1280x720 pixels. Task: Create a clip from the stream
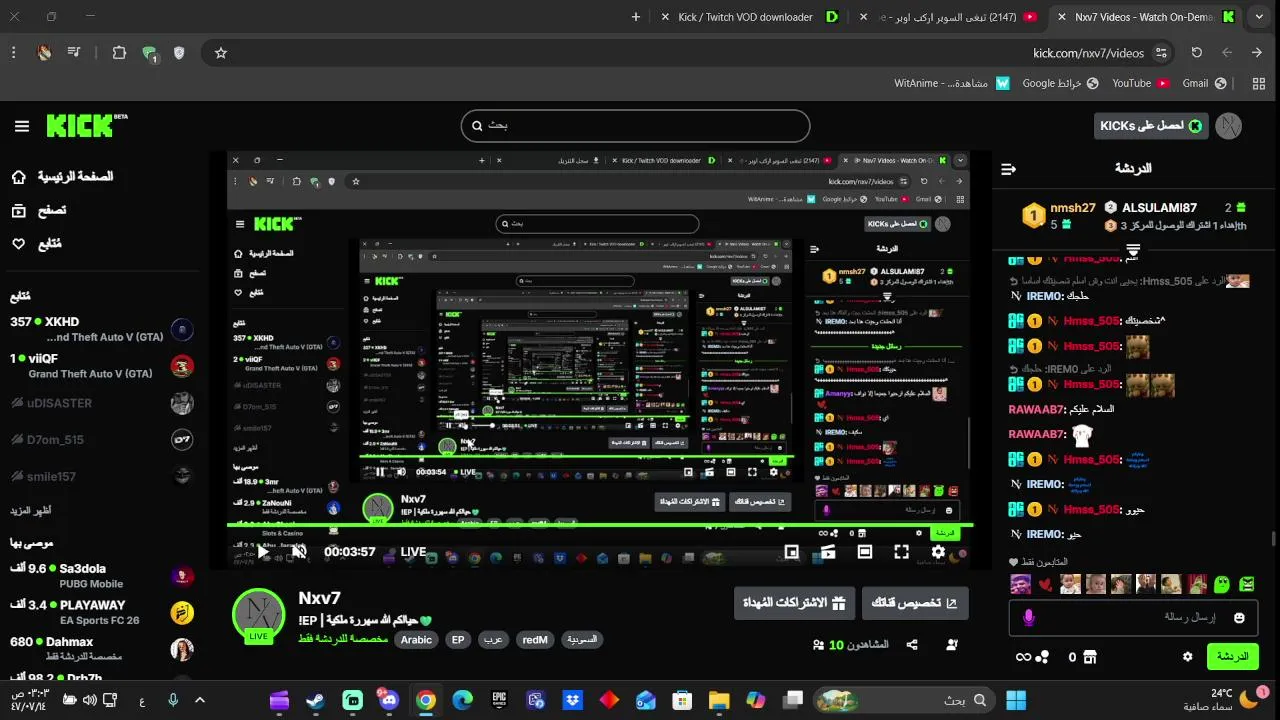(x=828, y=551)
